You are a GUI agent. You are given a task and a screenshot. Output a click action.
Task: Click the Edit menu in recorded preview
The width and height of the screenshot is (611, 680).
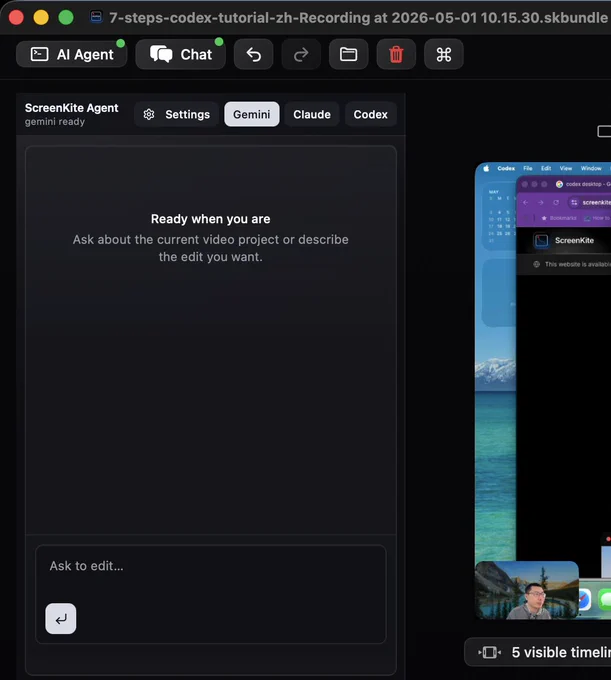click(546, 168)
